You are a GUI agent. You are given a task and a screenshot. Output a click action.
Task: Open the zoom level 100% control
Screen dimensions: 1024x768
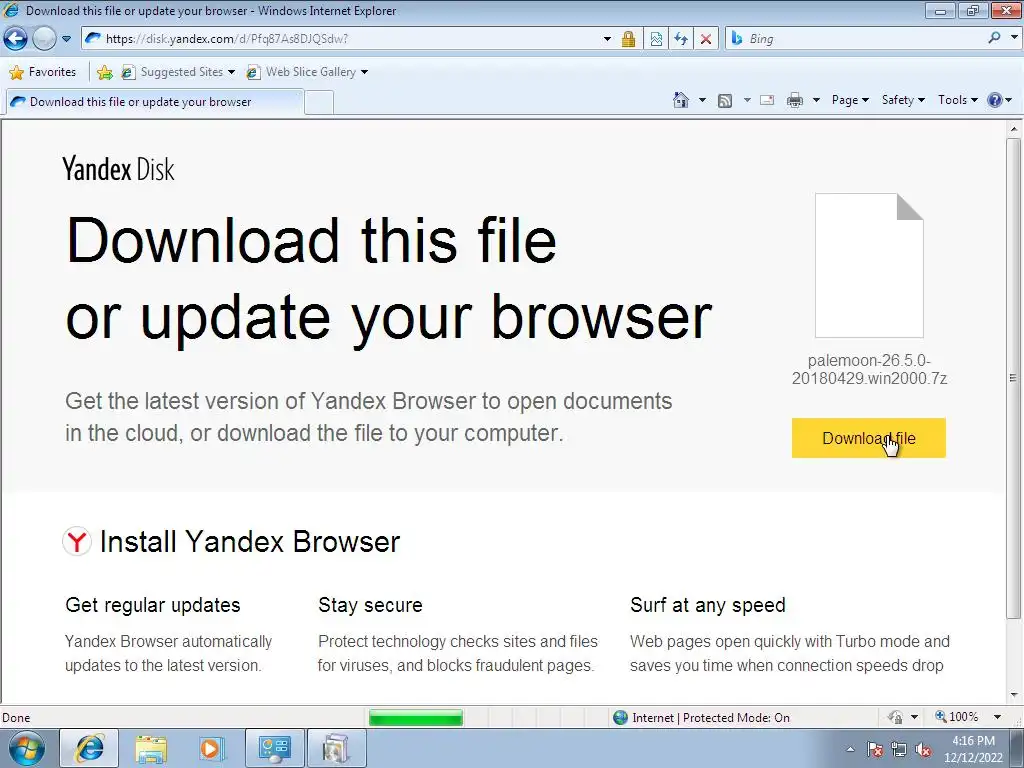957,717
